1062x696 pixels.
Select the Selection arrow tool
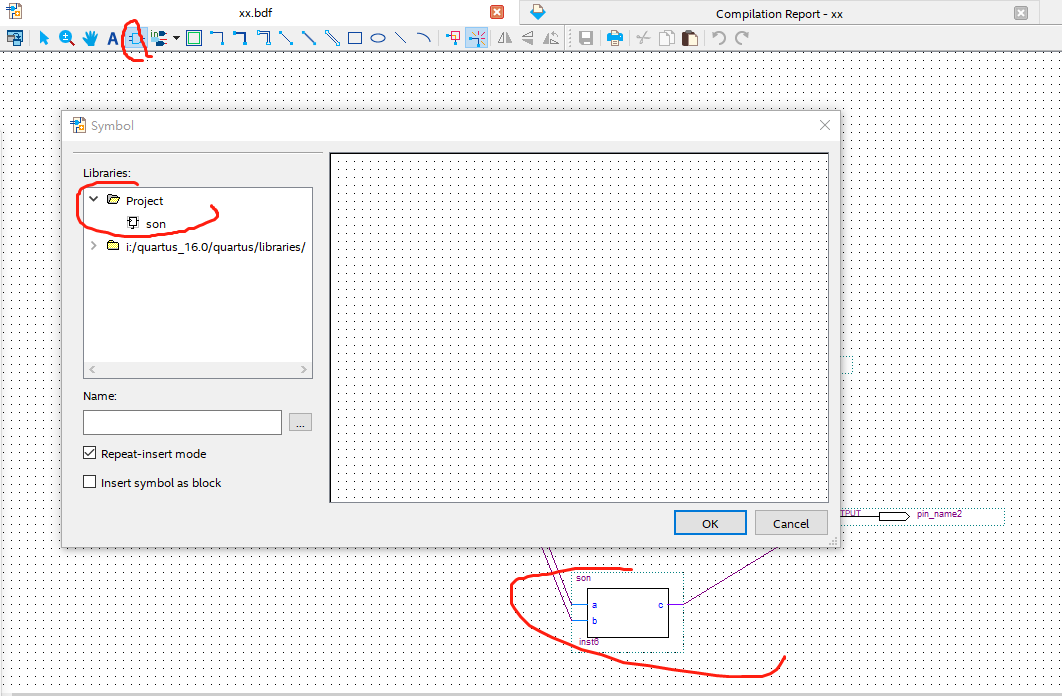coord(42,37)
